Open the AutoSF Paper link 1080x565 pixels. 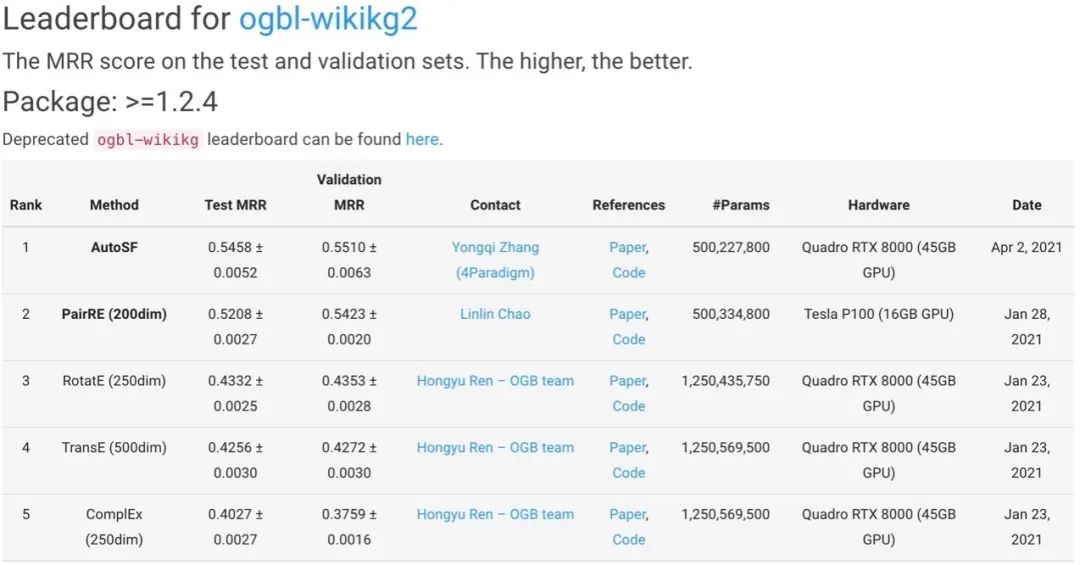pyautogui.click(x=627, y=247)
